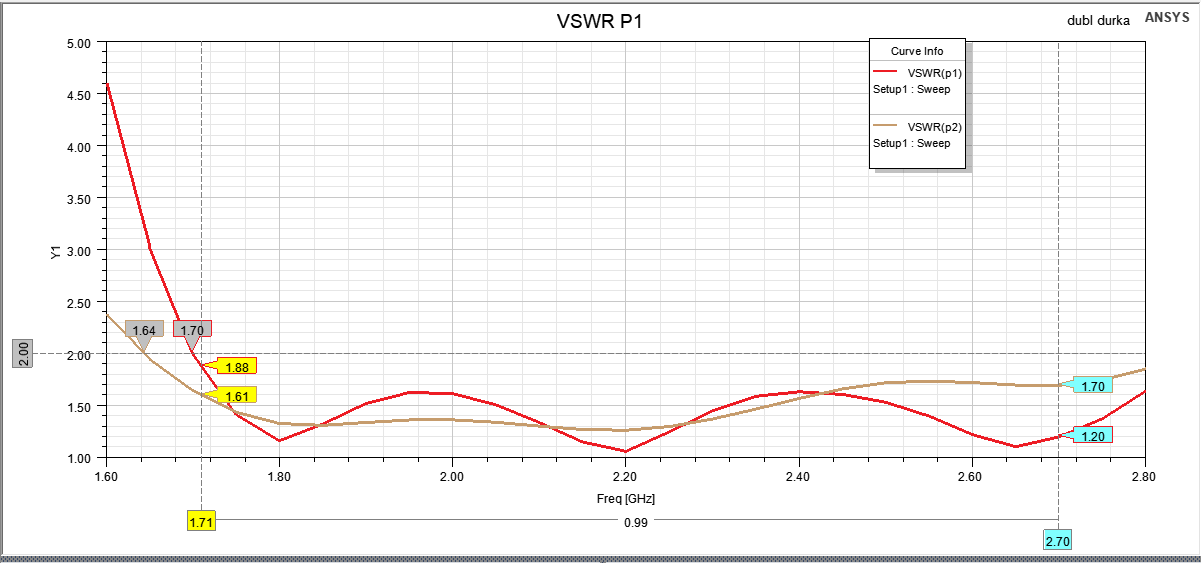Image resolution: width=1201 pixels, height=563 pixels.
Task: Select the Freq [GHz] axis label
Action: 625,498
